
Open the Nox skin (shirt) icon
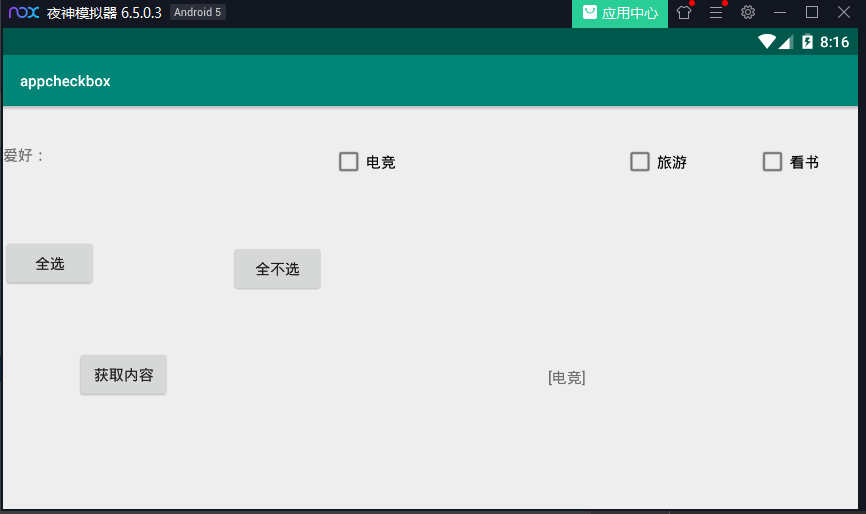[x=684, y=12]
